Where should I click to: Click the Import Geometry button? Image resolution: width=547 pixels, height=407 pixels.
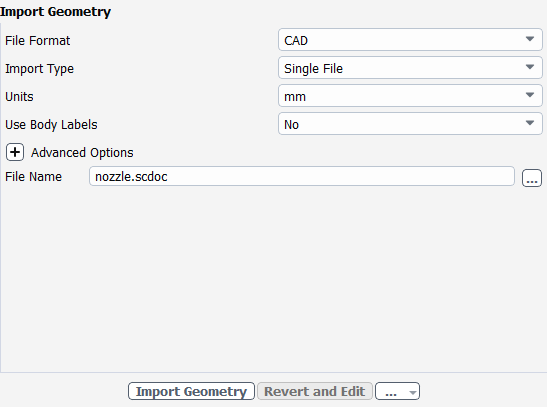pos(191,391)
